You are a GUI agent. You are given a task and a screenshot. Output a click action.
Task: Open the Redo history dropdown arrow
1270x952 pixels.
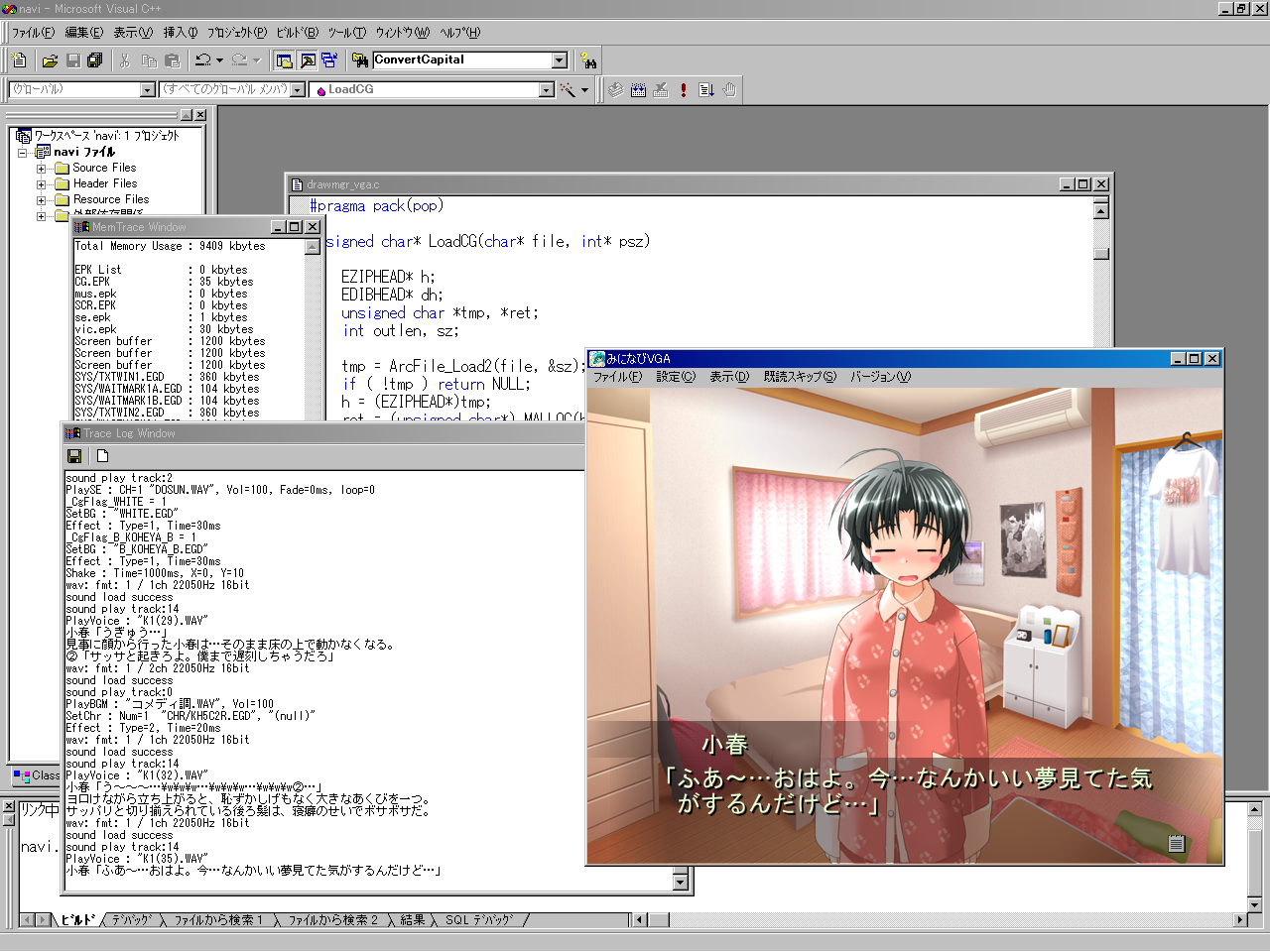256,60
